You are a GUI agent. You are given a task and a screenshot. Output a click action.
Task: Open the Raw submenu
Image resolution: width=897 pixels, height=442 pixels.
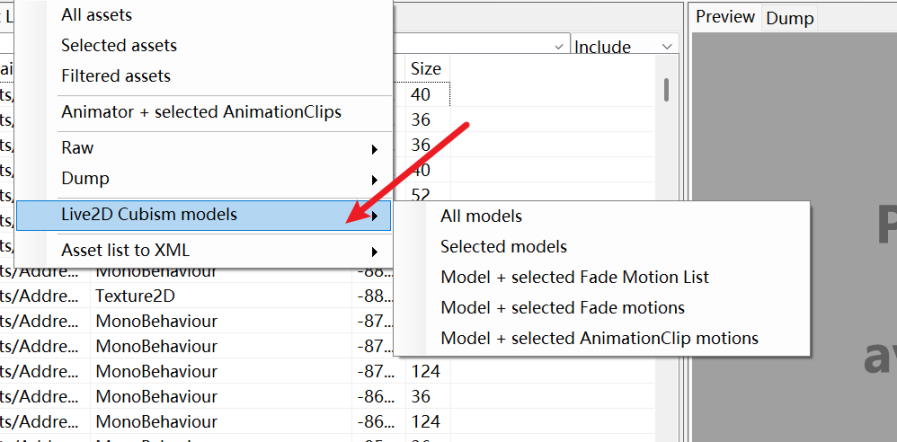coord(203,148)
